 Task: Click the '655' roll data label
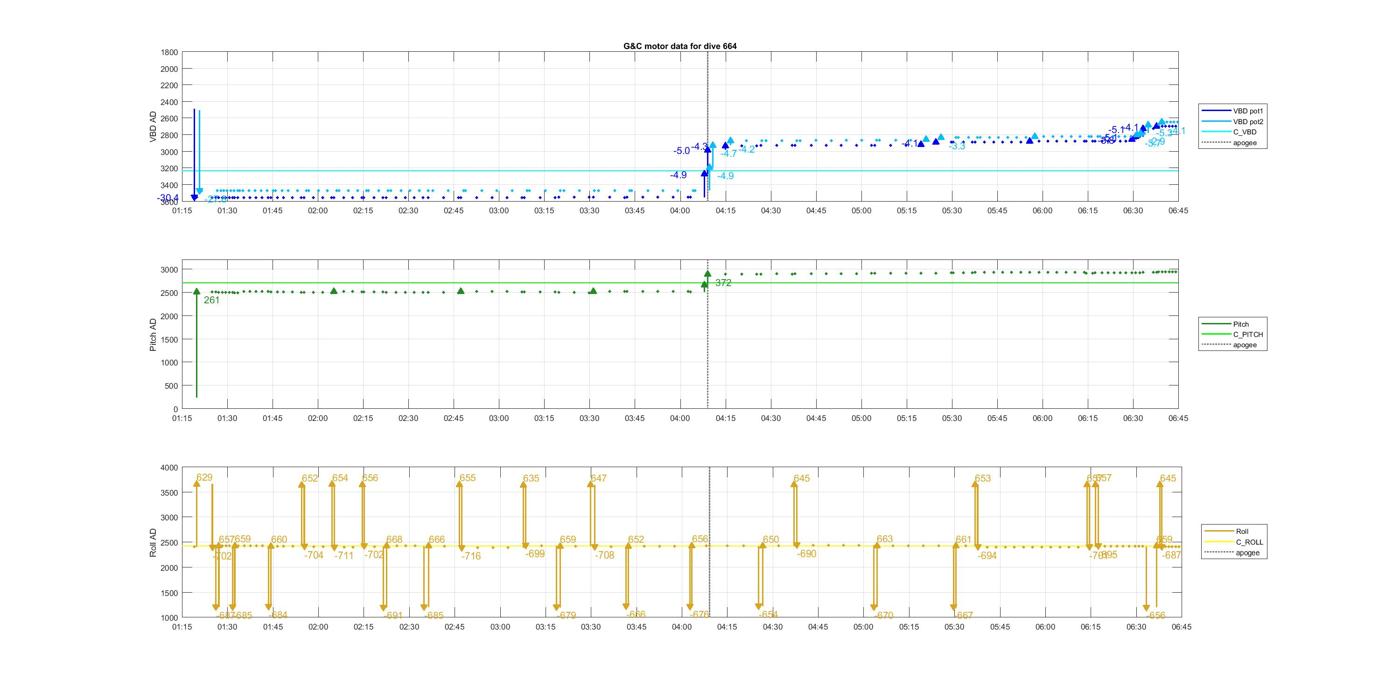(x=467, y=478)
